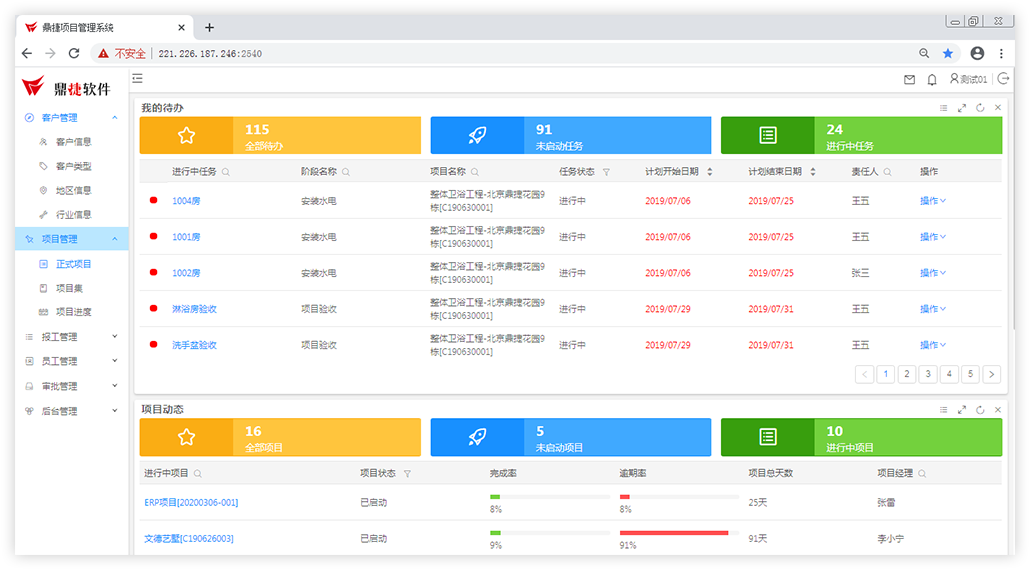Expand the 报工管理 sidebar menu

[x=72, y=337]
